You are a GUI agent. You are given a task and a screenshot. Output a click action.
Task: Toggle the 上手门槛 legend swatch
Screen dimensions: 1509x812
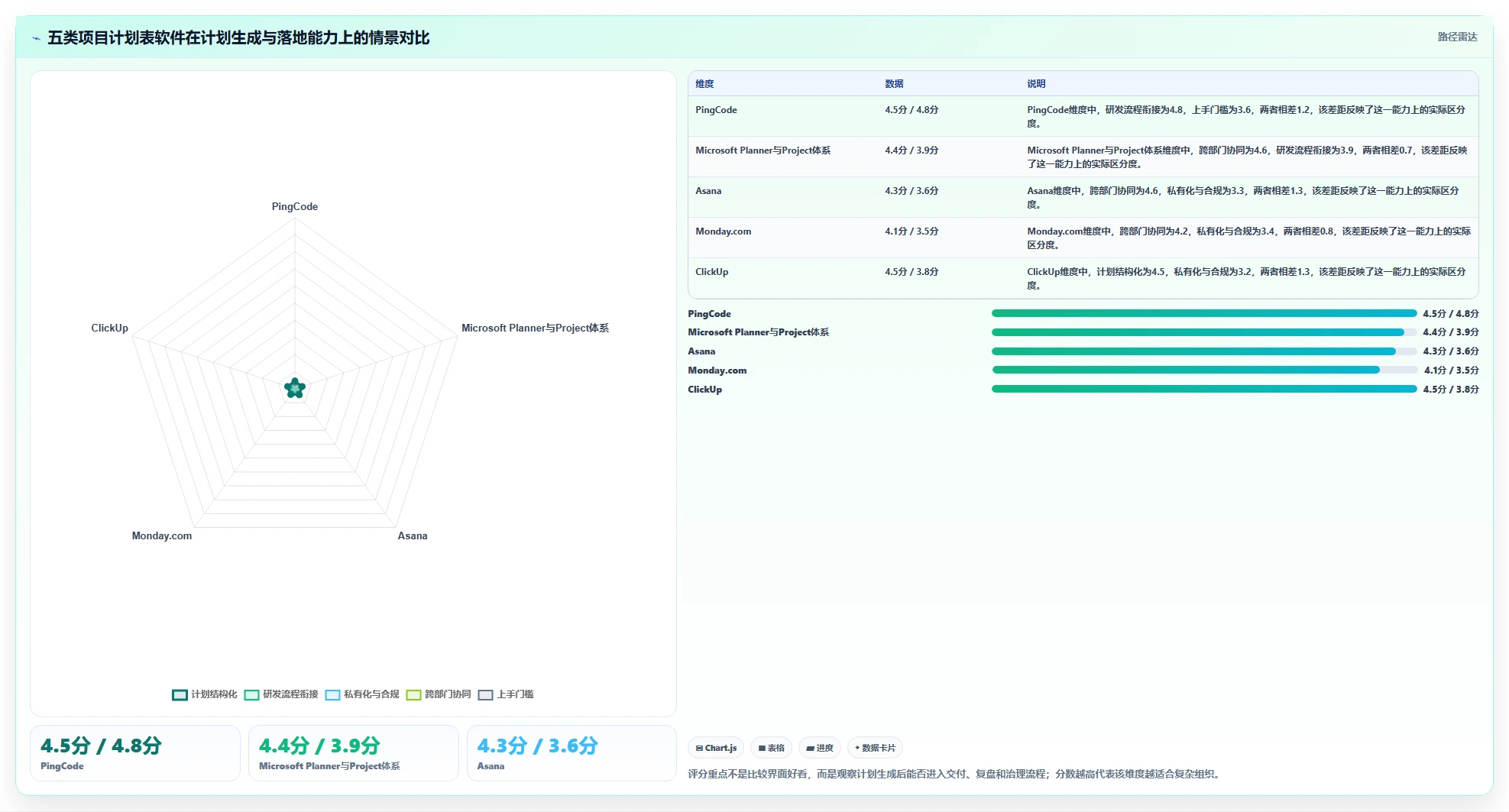[485, 694]
